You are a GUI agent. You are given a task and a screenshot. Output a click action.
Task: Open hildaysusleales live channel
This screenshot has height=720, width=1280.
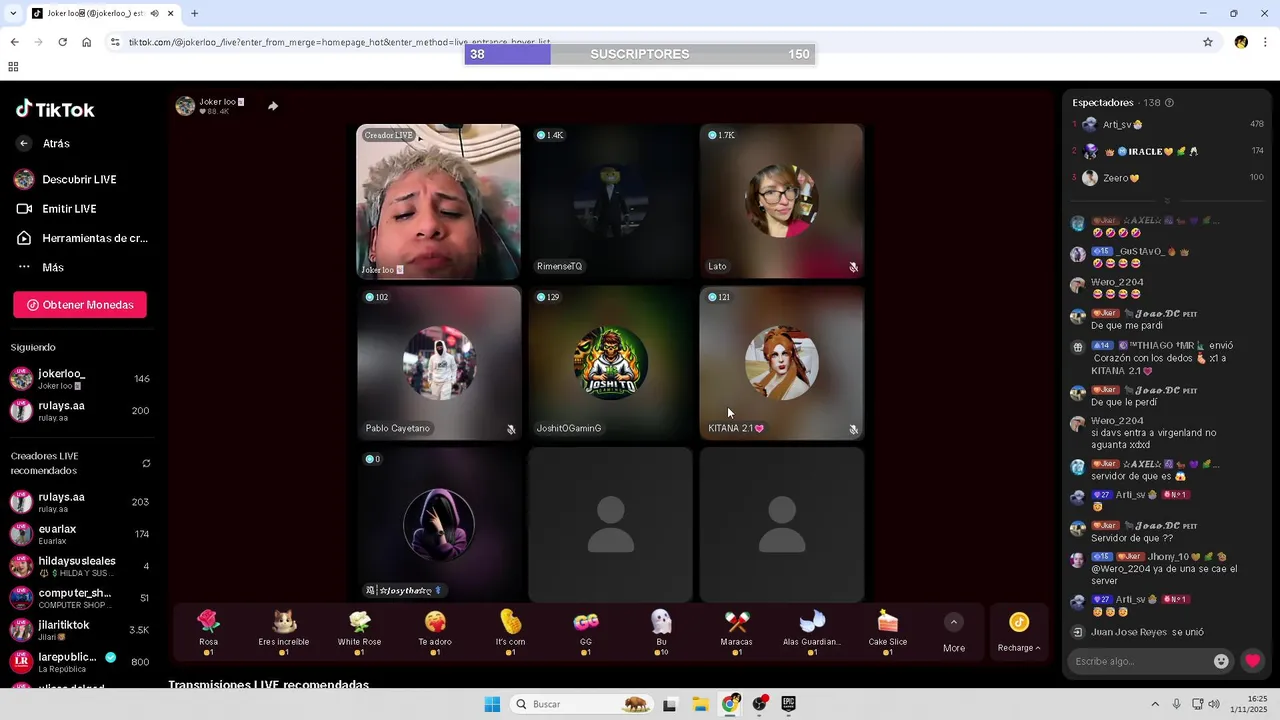point(80,566)
